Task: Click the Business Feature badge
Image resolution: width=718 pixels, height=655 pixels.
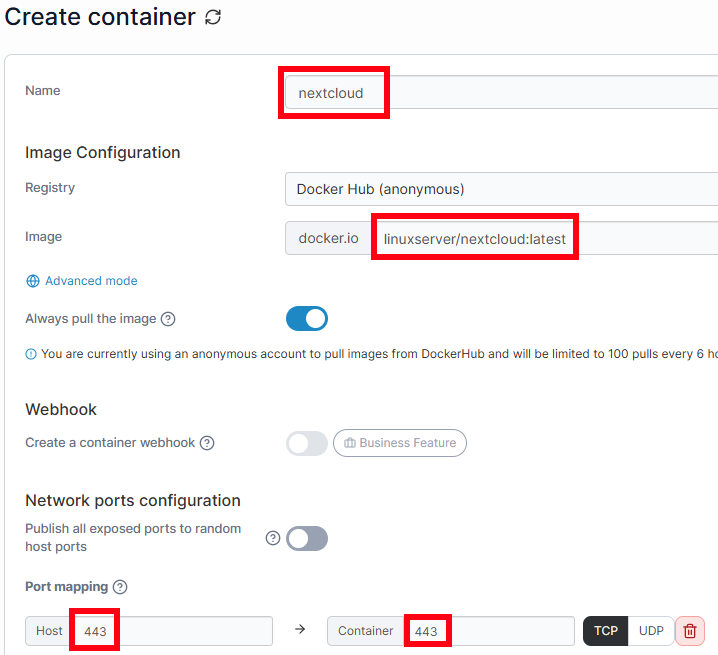Action: 400,443
